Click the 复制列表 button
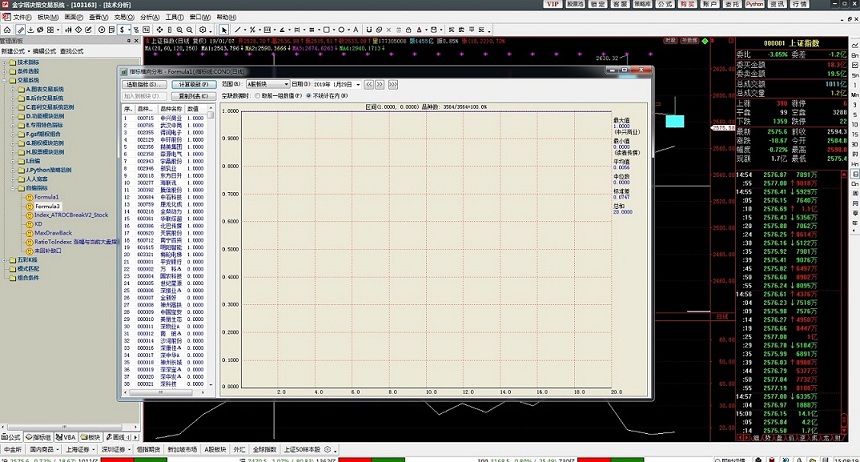This screenshot has width=860, height=462. point(194,96)
